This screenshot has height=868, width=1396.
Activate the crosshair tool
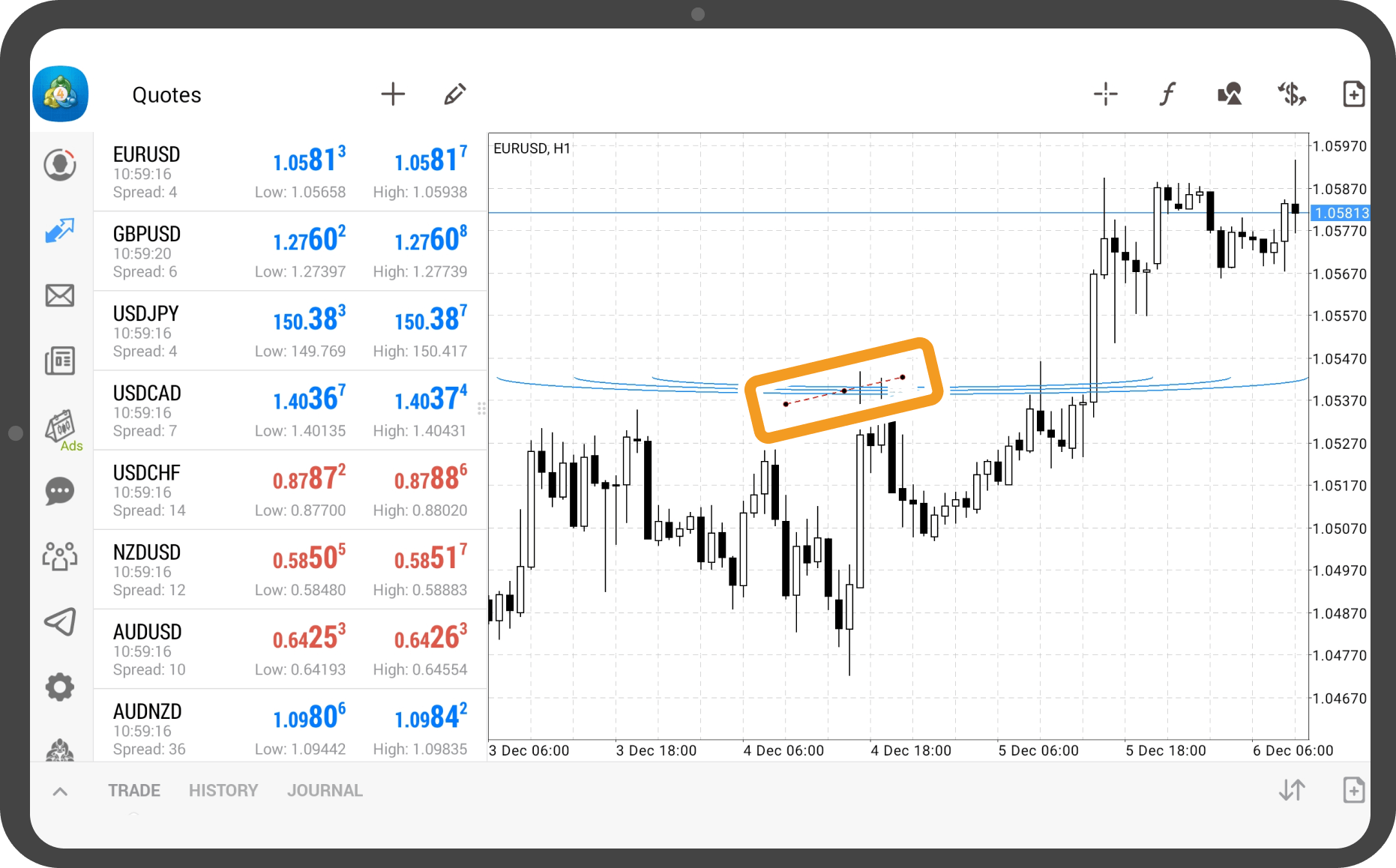1105,94
